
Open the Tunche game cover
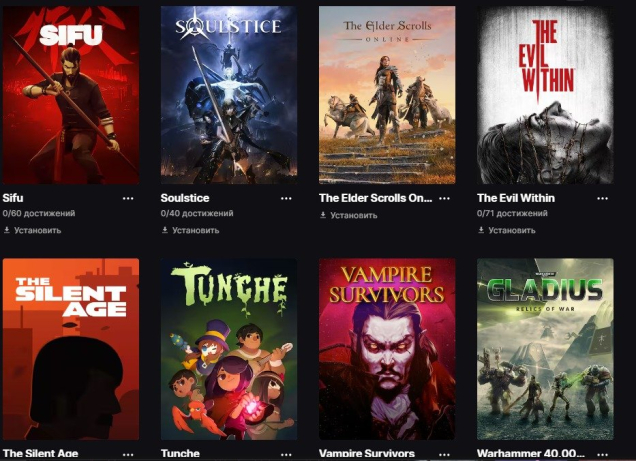(229, 349)
